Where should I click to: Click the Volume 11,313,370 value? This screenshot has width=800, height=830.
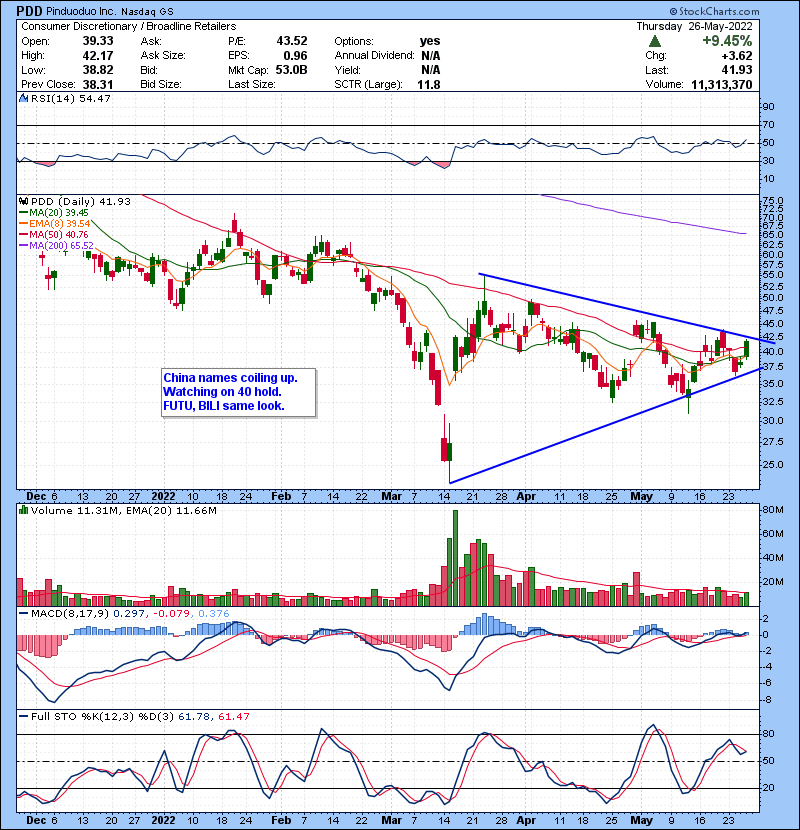pos(722,84)
